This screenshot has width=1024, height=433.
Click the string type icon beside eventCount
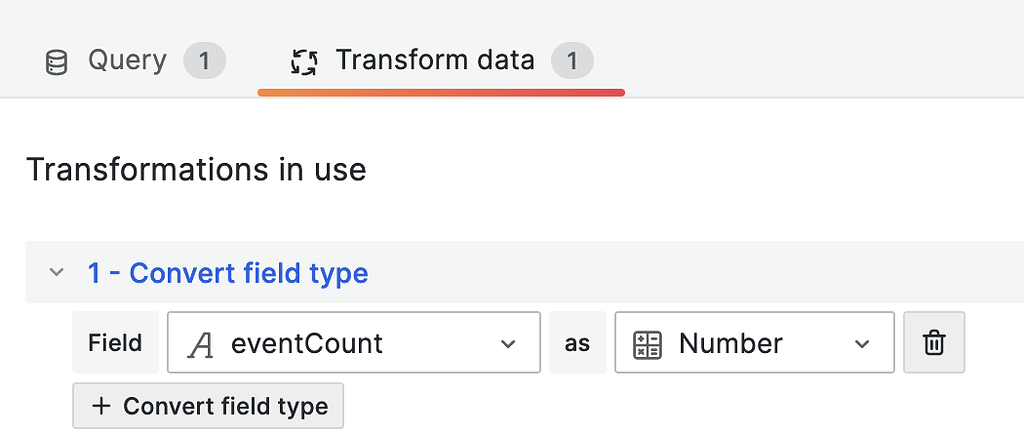[202, 344]
